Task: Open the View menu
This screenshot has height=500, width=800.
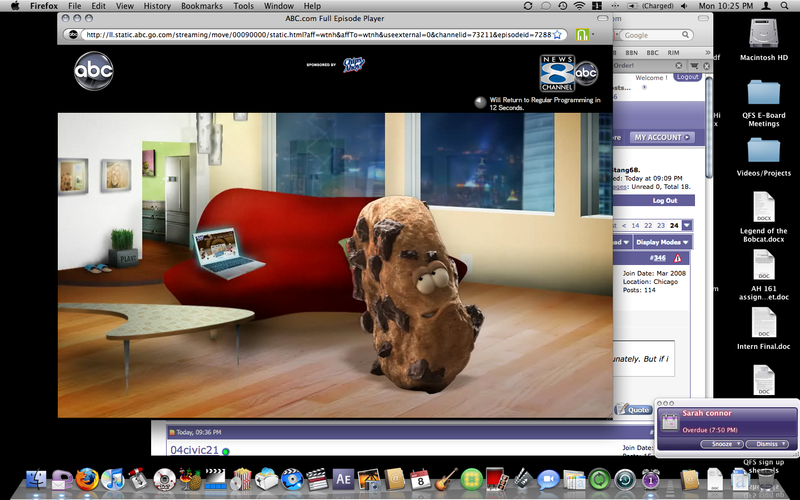Action: pos(124,6)
